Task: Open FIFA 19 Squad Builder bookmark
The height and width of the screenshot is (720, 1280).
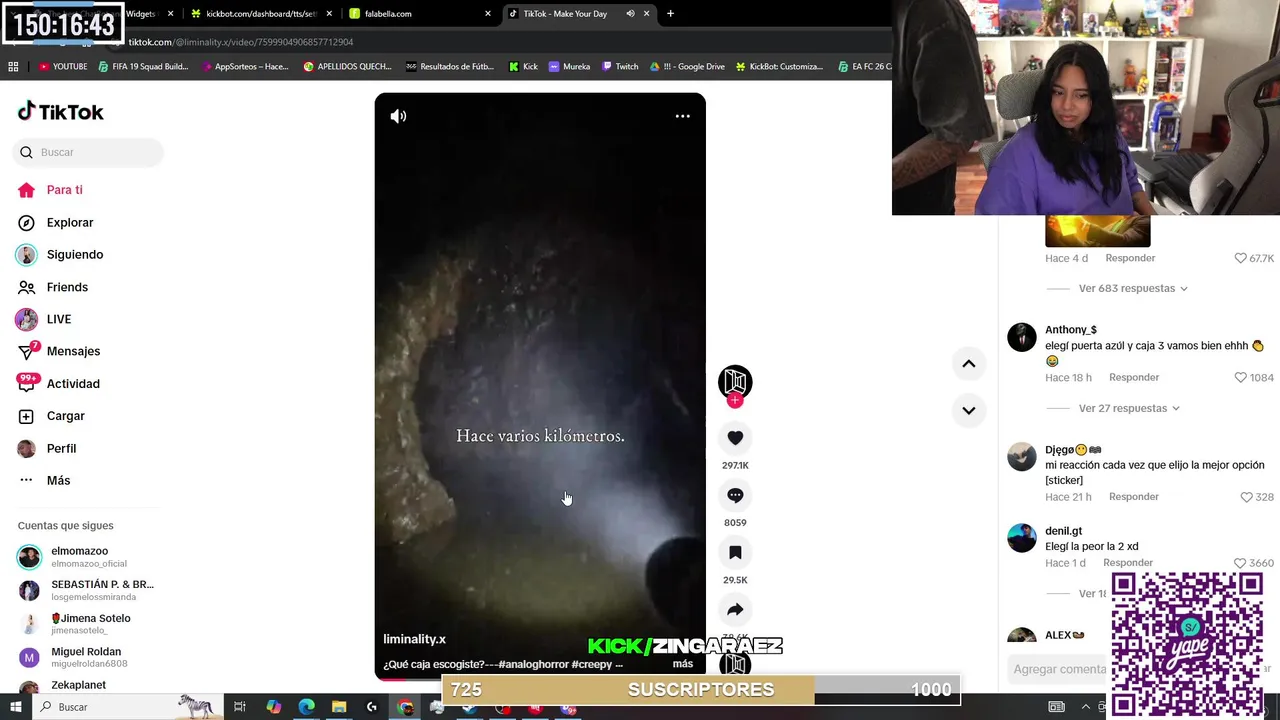Action: pyautogui.click(x=143, y=67)
